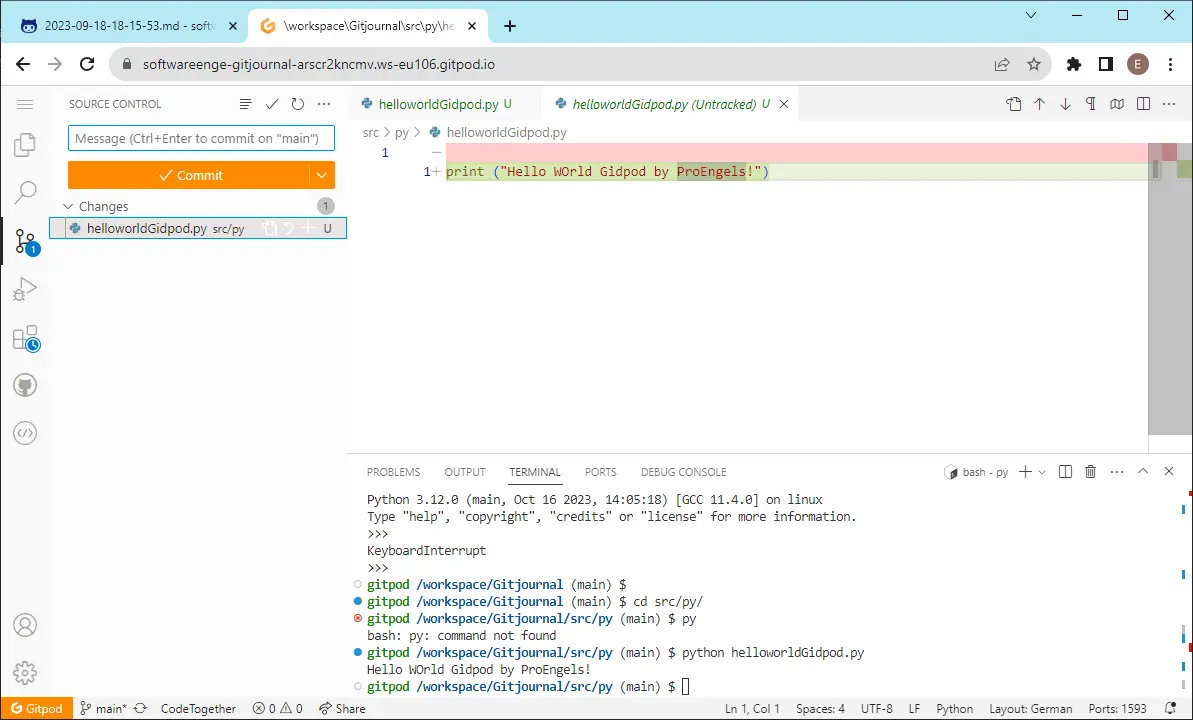
Task: Open new terminal launch profile dropdown
Action: (x=1042, y=472)
